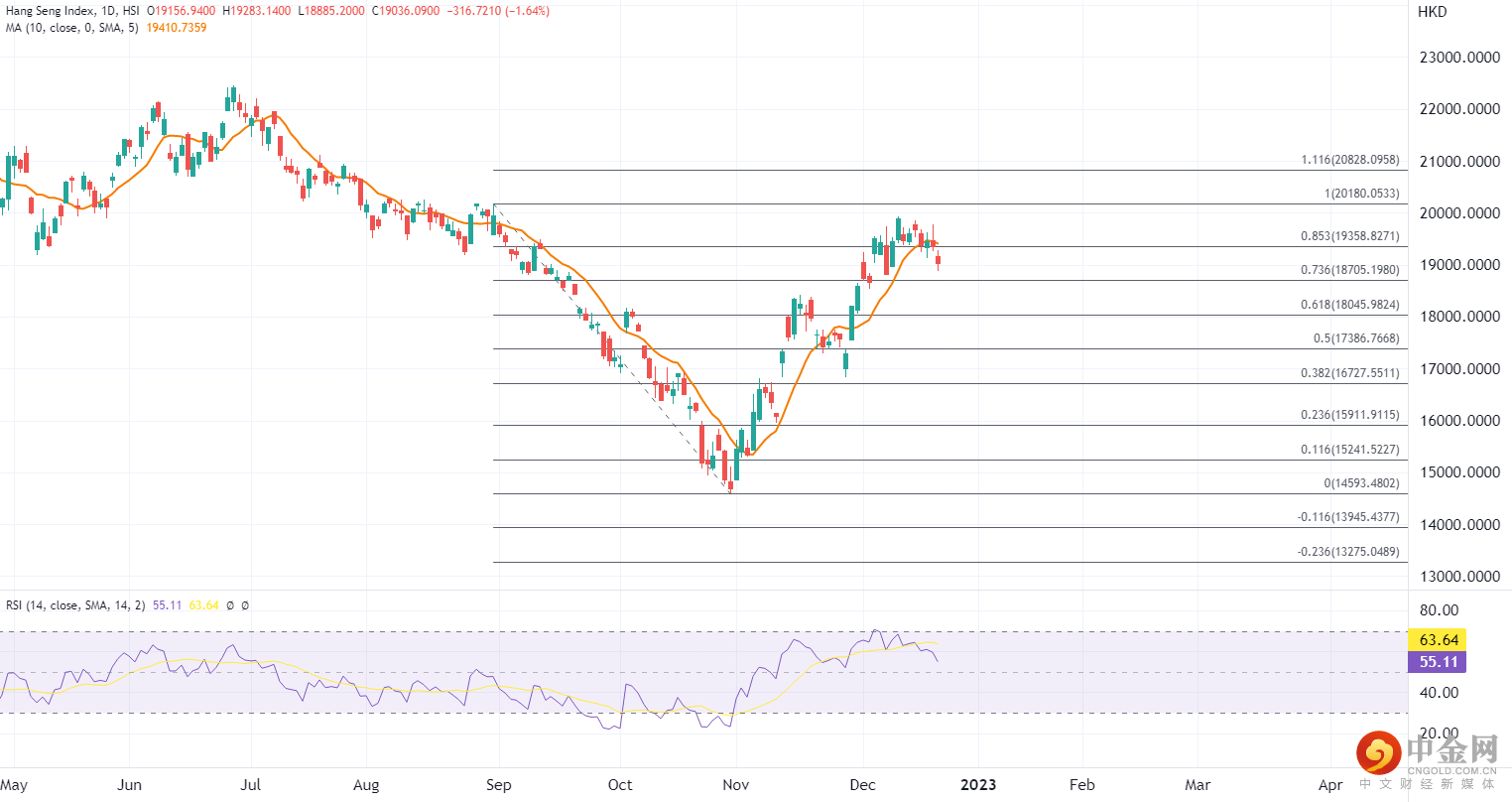Select the 1.116(20828.0958) Fibonacci extension label
Screen dimensions: 1512x802
pyautogui.click(x=1349, y=160)
